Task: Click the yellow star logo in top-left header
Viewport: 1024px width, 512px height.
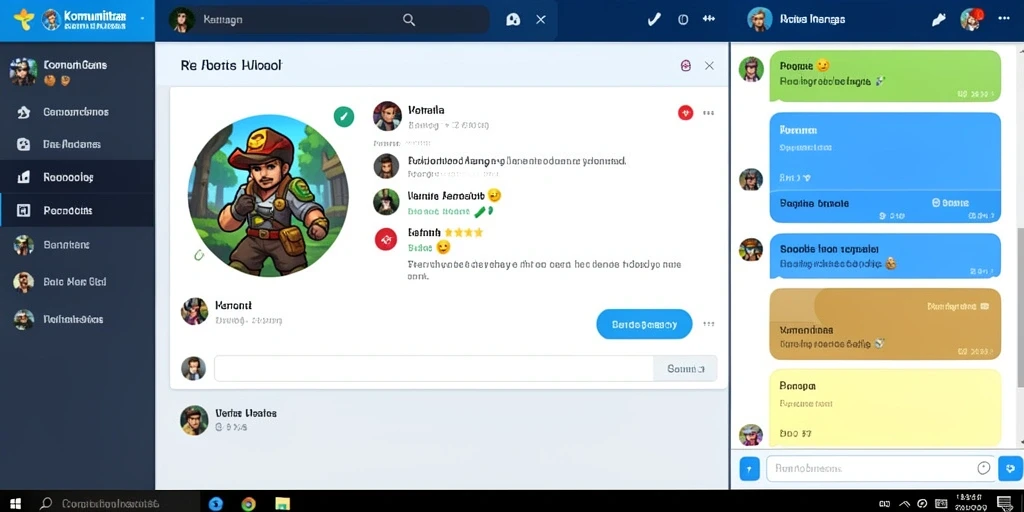Action: (23, 20)
